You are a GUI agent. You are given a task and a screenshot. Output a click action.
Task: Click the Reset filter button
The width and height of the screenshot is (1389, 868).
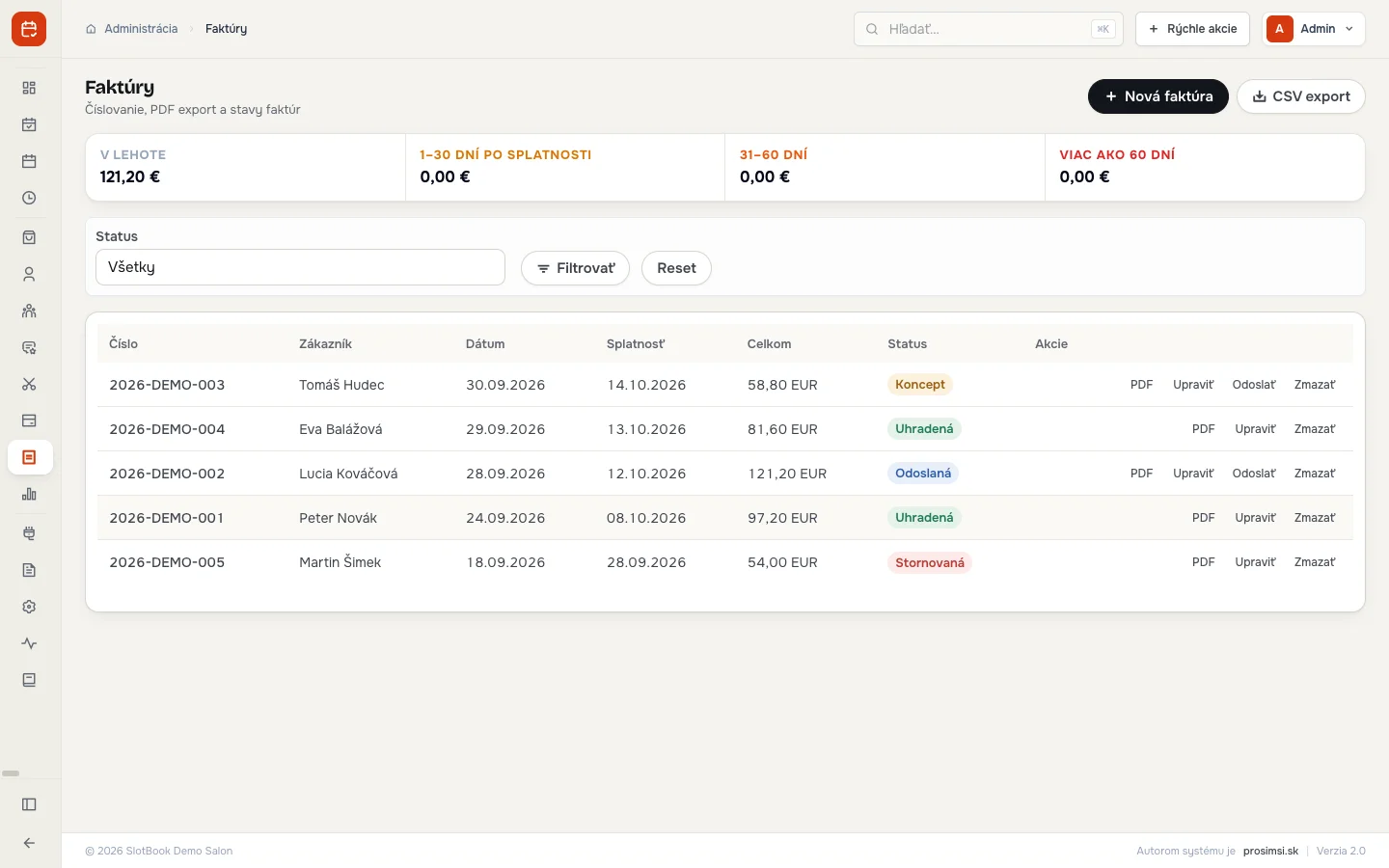click(x=676, y=268)
